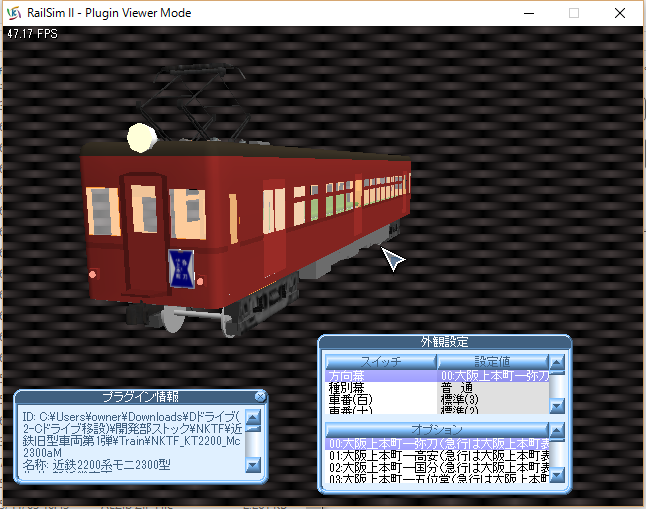The height and width of the screenshot is (509, 646).
Task: Click the scroll-down arrow of the オプション list
Action: pyautogui.click(x=557, y=474)
